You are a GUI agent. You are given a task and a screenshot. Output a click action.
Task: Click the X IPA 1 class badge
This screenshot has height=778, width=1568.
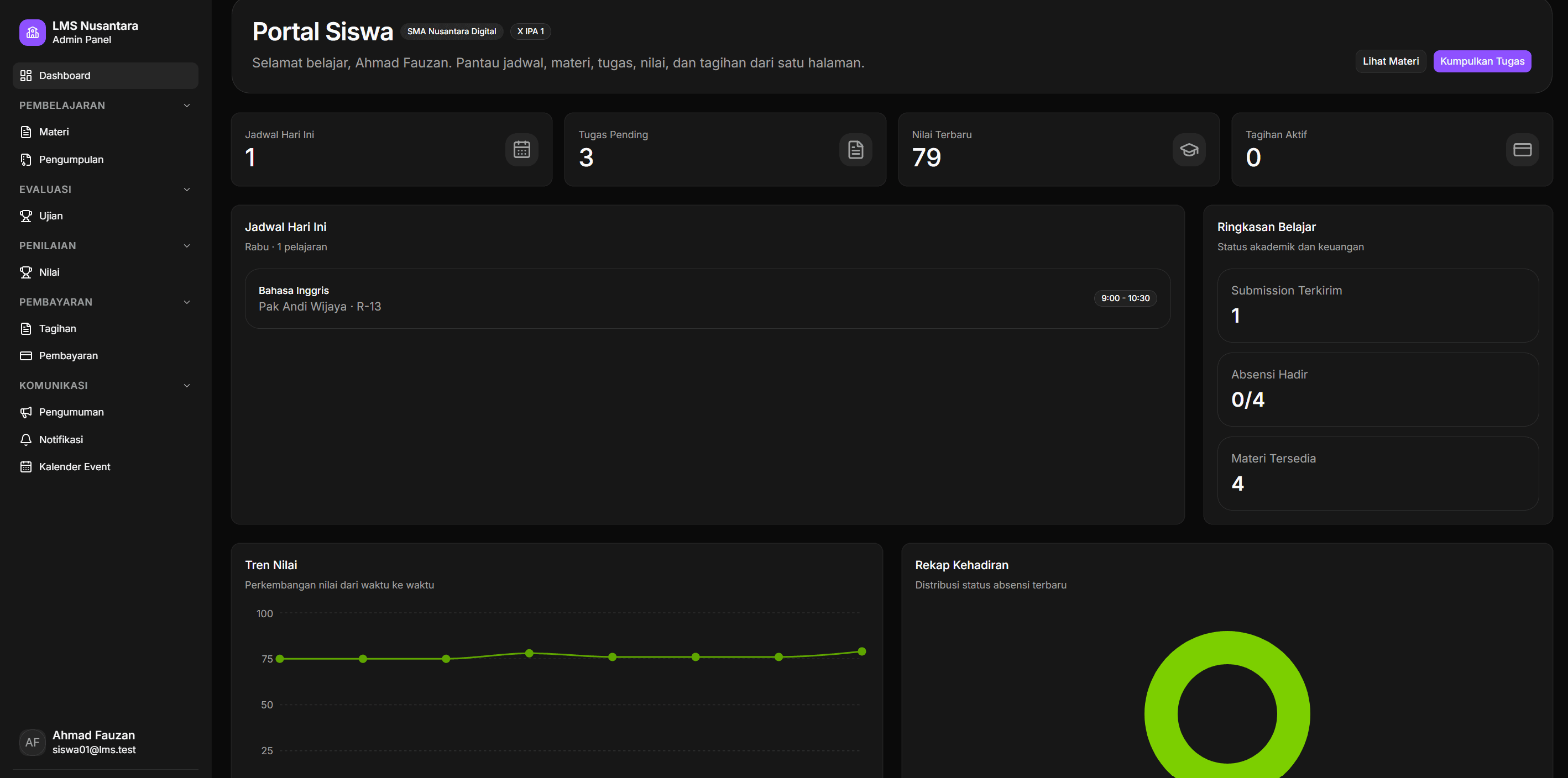pos(531,31)
